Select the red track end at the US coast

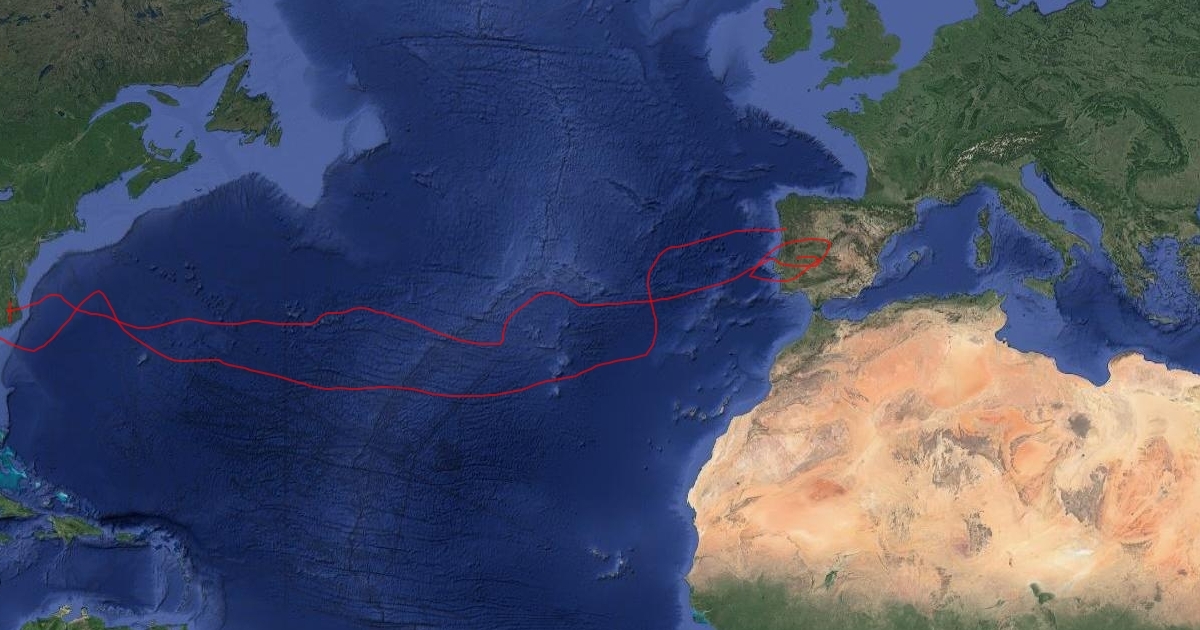(x=10, y=314)
